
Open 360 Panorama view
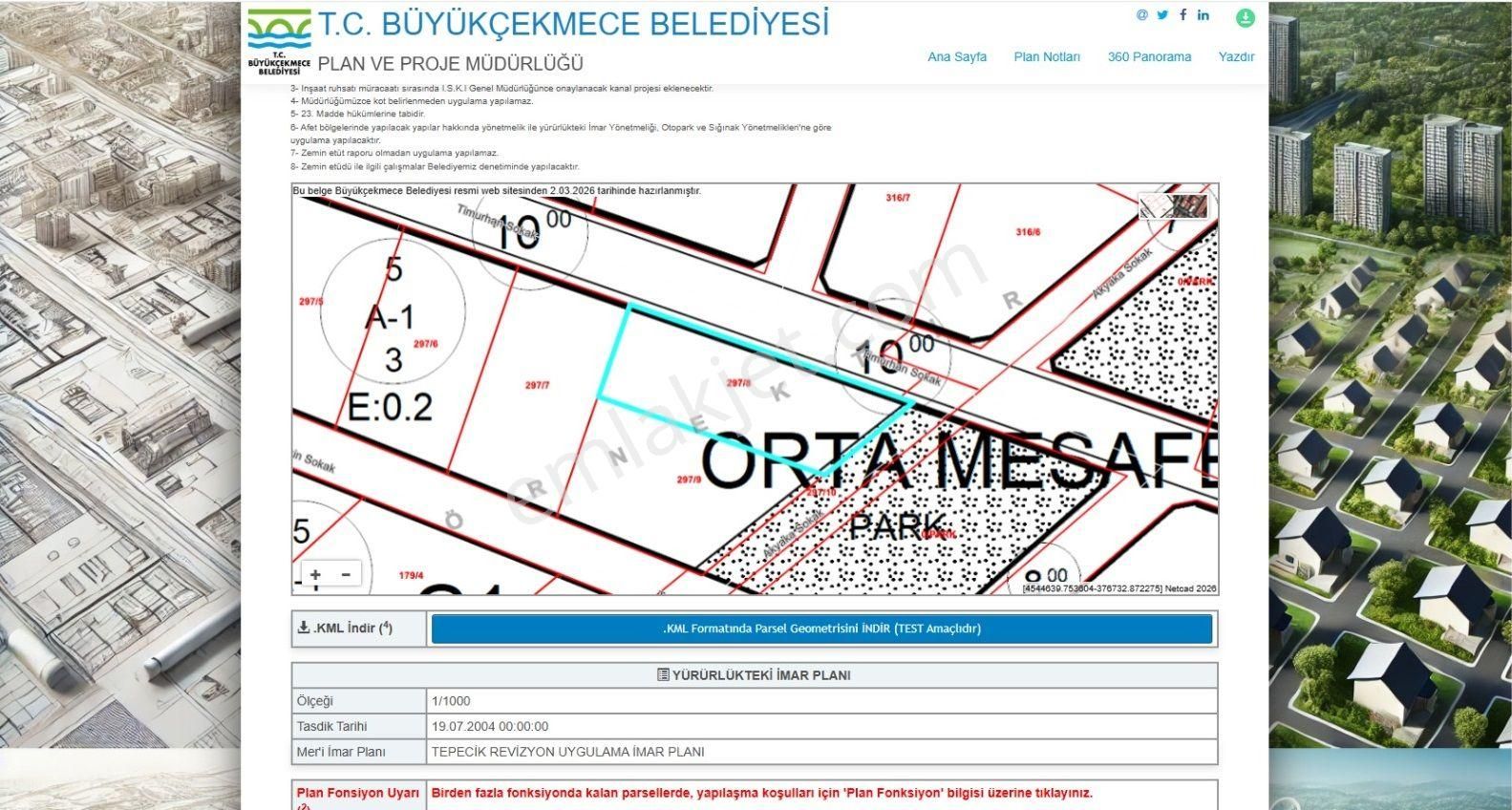coord(1149,56)
